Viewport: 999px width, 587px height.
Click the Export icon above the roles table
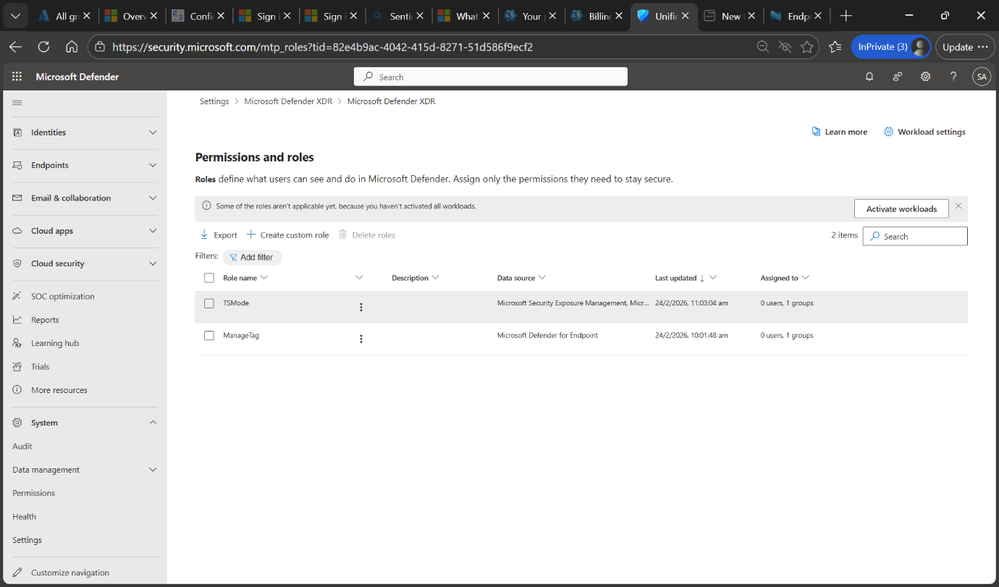[204, 234]
